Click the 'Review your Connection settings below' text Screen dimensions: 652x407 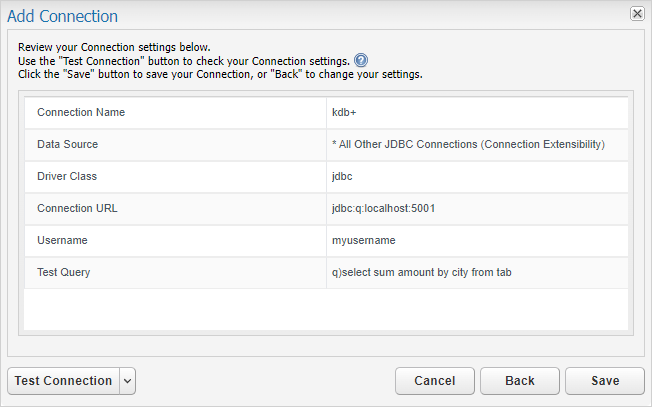pos(114,47)
